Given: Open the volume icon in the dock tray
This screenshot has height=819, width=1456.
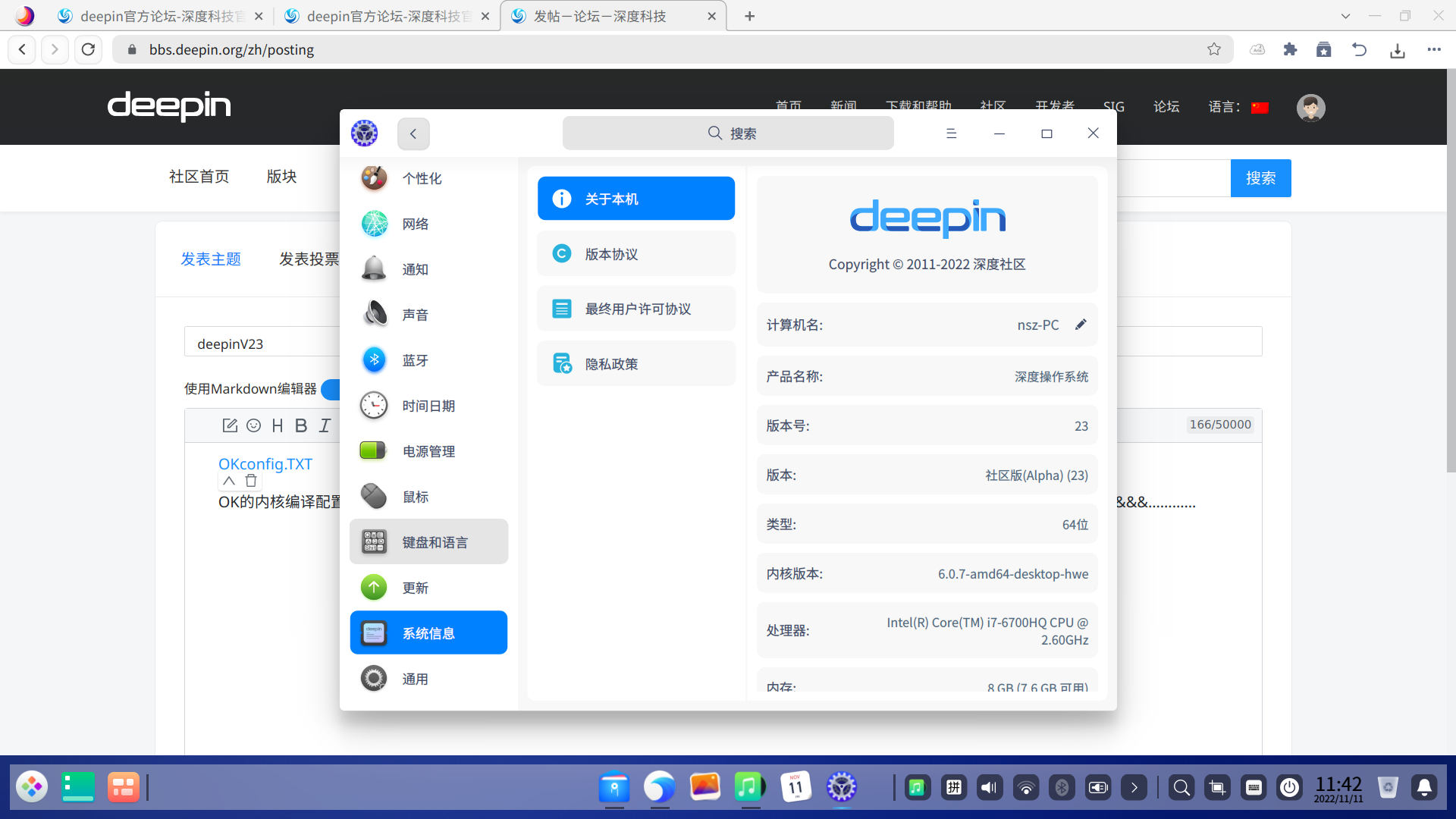Looking at the screenshot, I should [989, 788].
